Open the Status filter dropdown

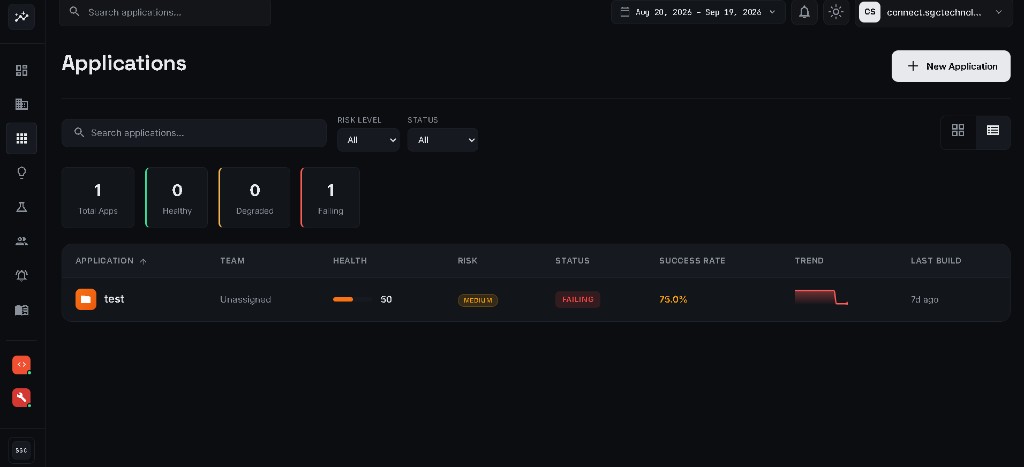click(442, 140)
